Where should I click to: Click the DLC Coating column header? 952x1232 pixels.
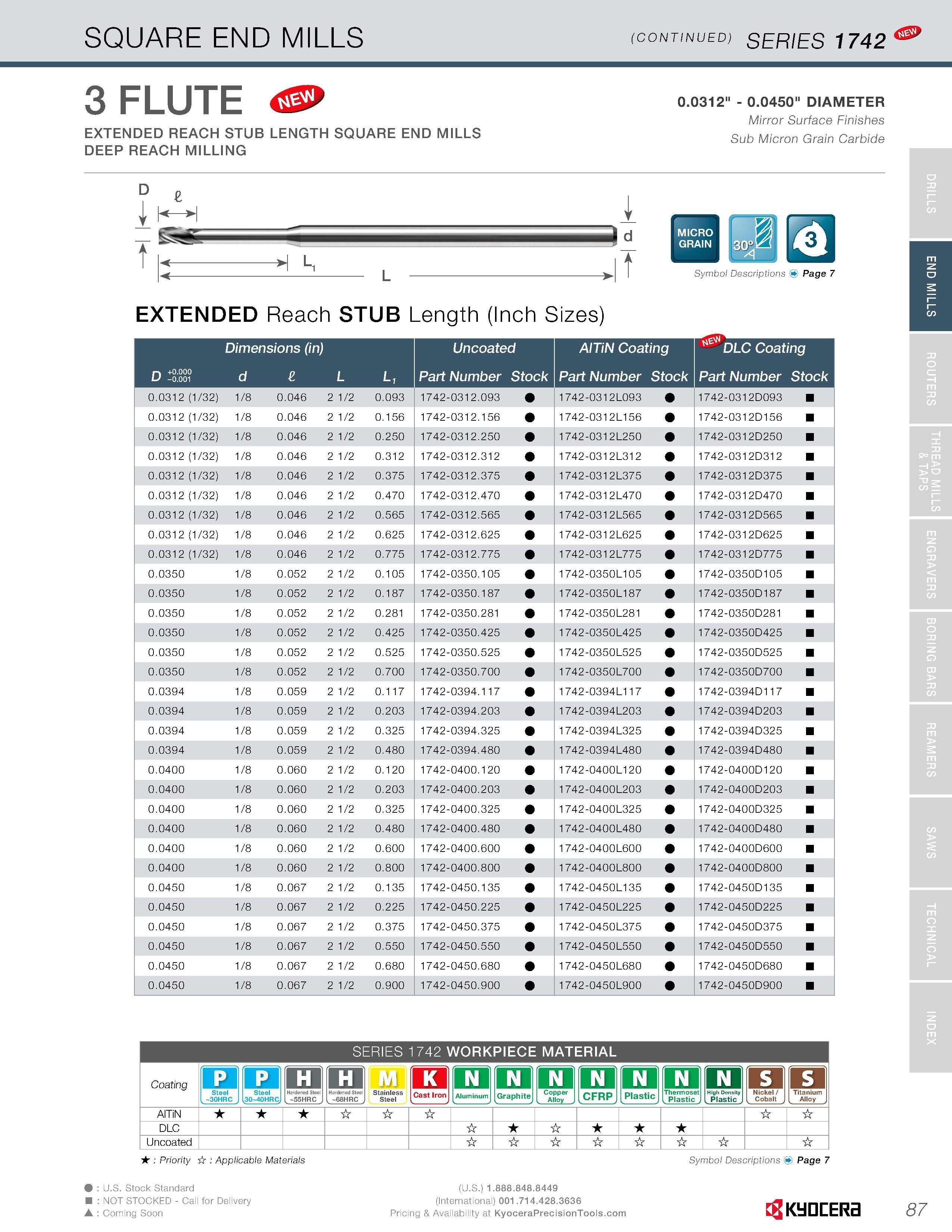(764, 348)
